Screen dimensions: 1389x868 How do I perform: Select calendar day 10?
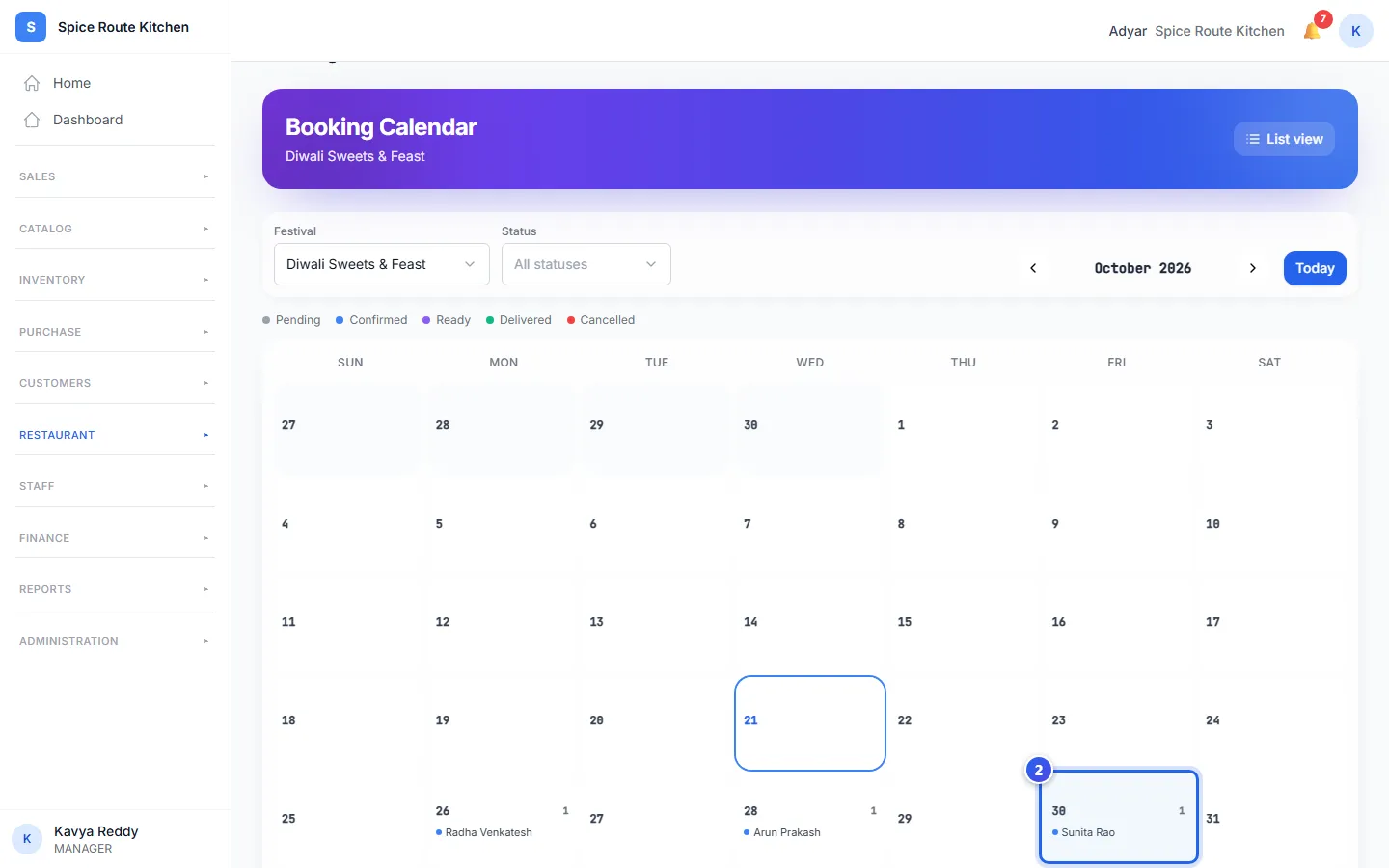pyautogui.click(x=1270, y=527)
